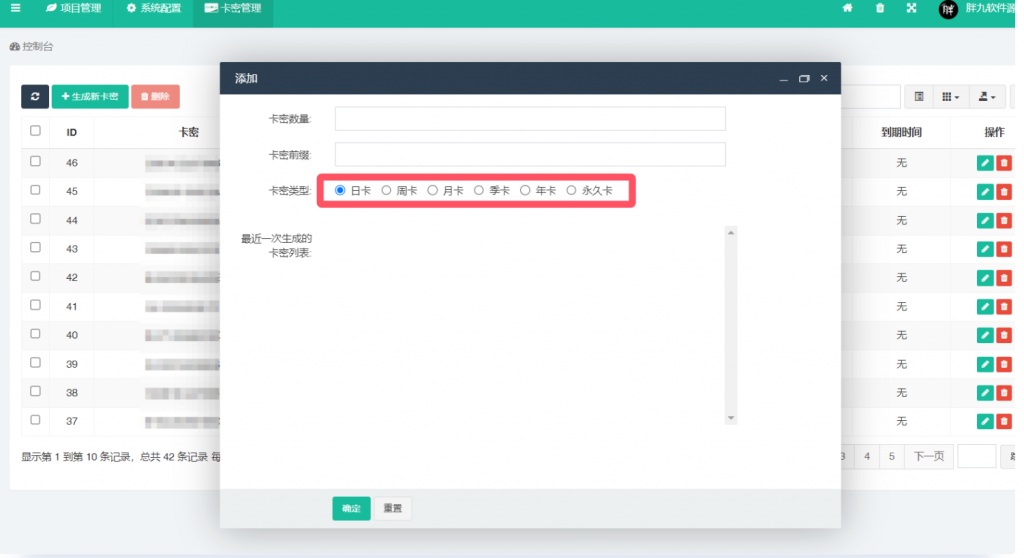This screenshot has width=1024, height=558.
Task: Select the 季卡 radio option
Action: point(479,190)
